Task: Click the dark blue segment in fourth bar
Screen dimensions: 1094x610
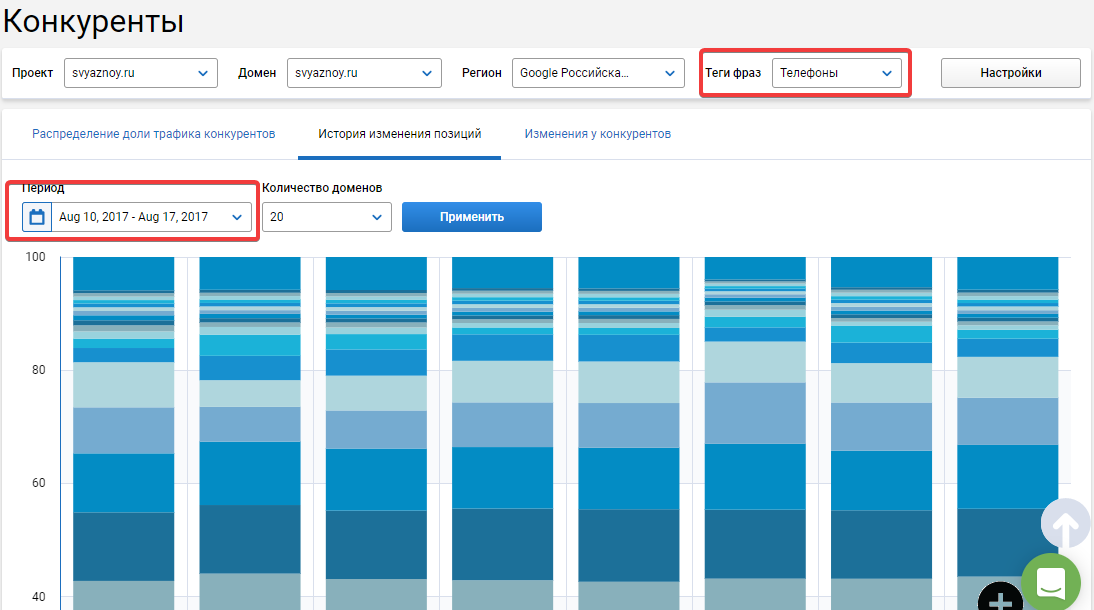Action: click(502, 544)
